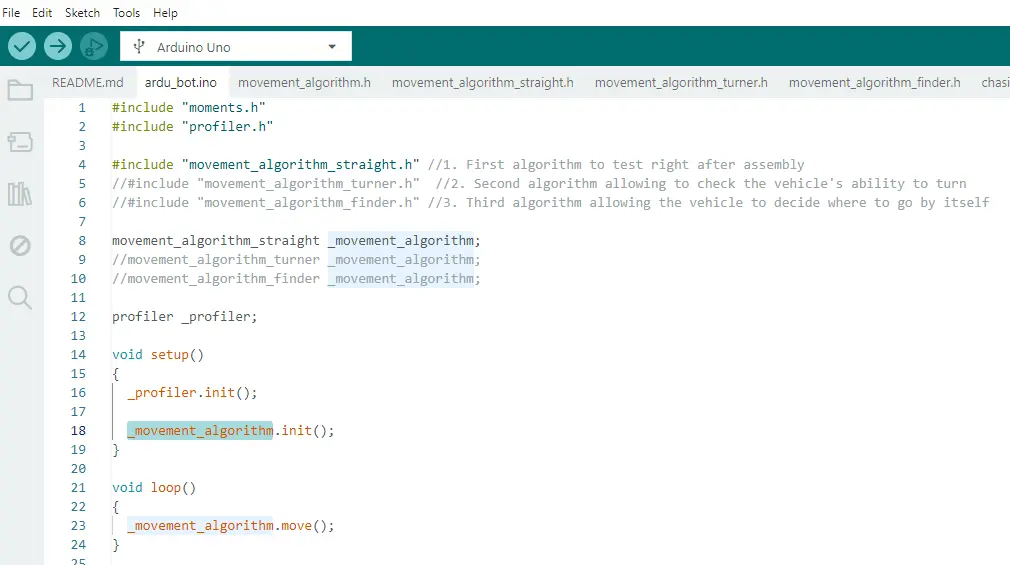Screen dimensions: 1010x565
Task: Click "profiler.h" include on line 2
Action: (227, 126)
